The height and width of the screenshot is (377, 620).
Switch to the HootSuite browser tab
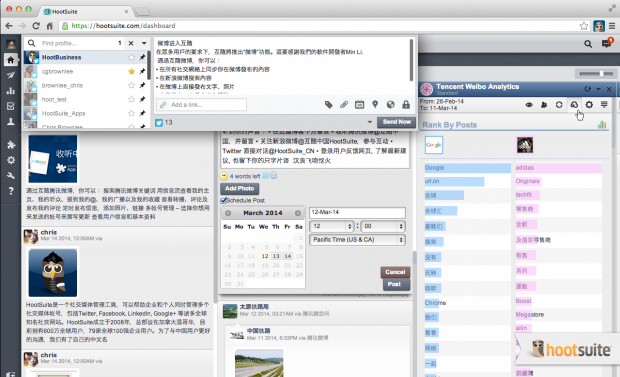pos(86,11)
